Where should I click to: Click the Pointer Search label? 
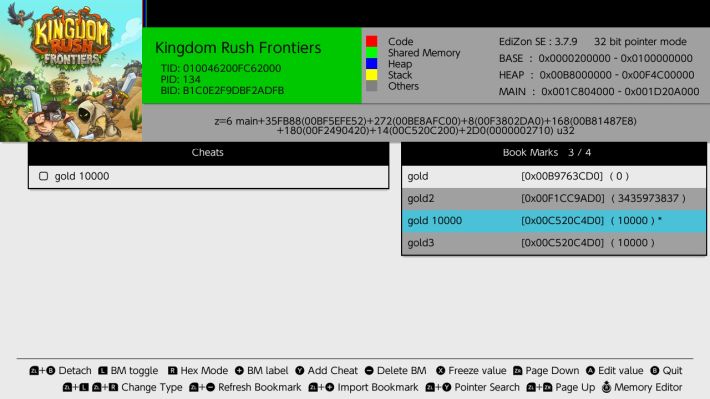(487, 387)
